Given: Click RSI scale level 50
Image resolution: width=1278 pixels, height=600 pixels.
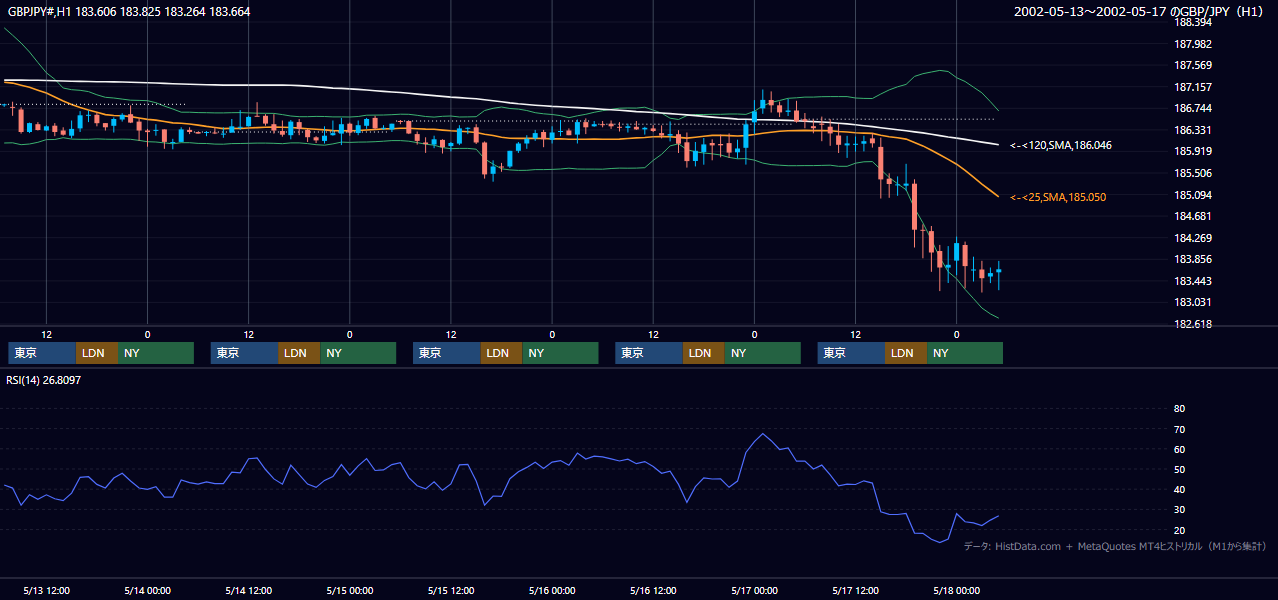Looking at the screenshot, I should (x=1179, y=469).
